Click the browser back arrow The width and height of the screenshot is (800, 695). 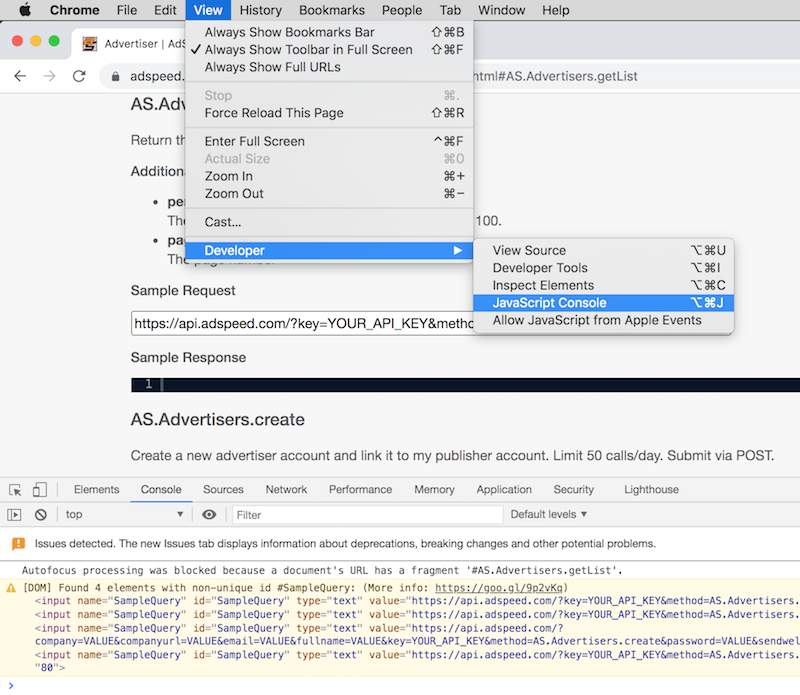(x=20, y=76)
